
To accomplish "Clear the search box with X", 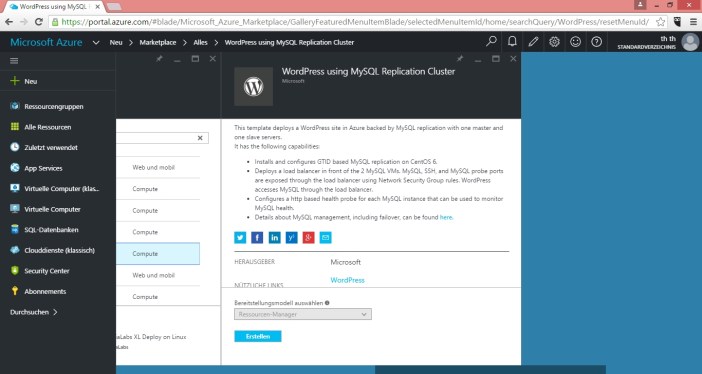I will pyautogui.click(x=200, y=138).
